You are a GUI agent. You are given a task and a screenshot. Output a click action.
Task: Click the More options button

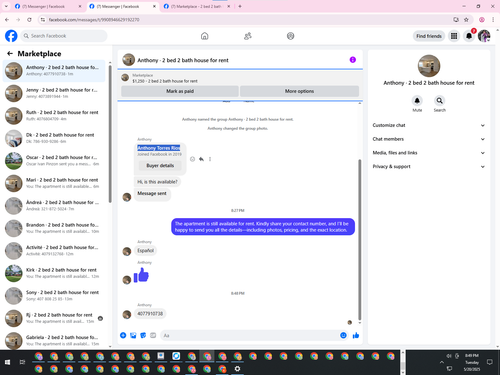click(299, 91)
